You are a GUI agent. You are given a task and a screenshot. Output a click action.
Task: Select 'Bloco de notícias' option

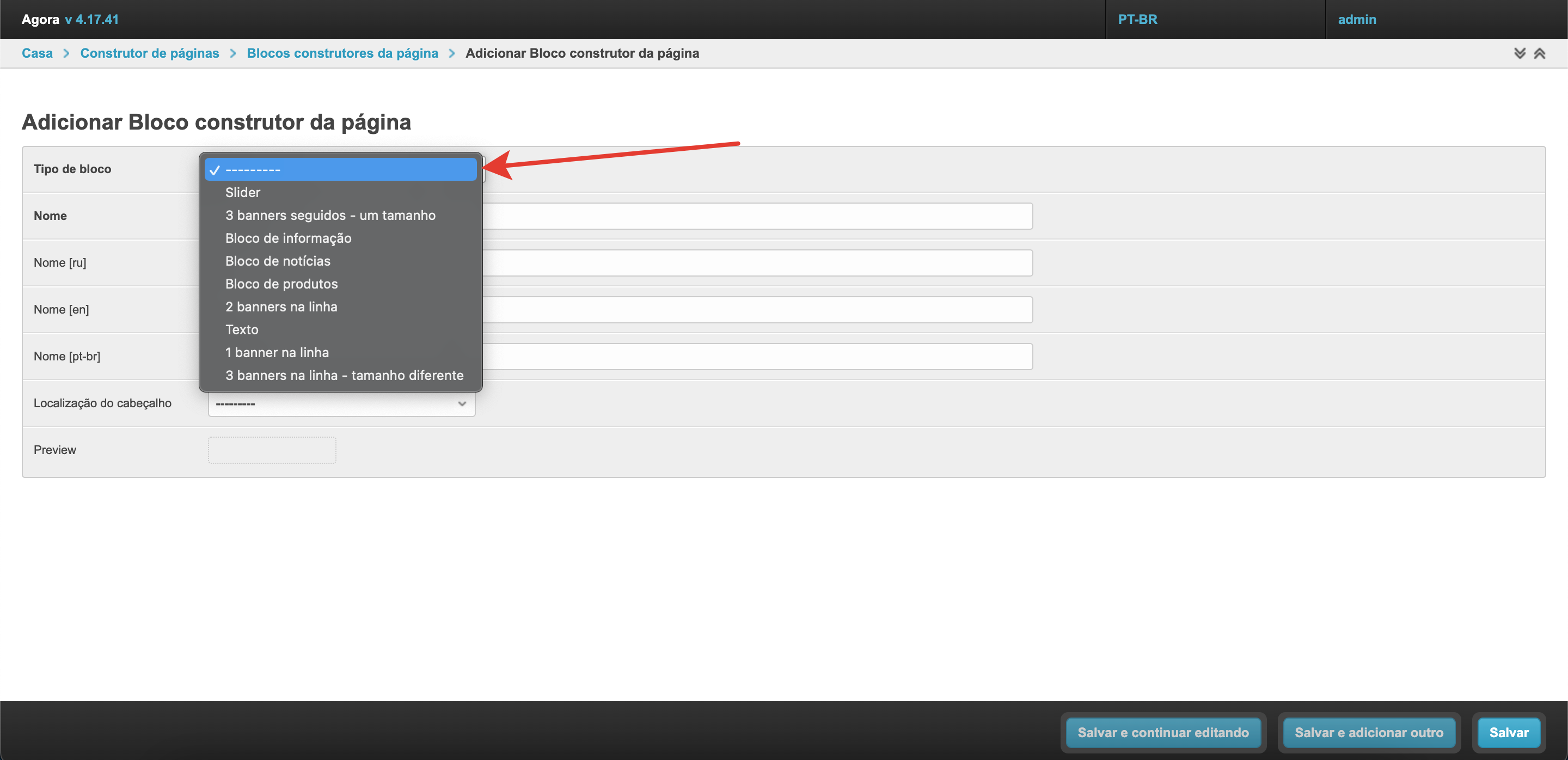tap(278, 261)
